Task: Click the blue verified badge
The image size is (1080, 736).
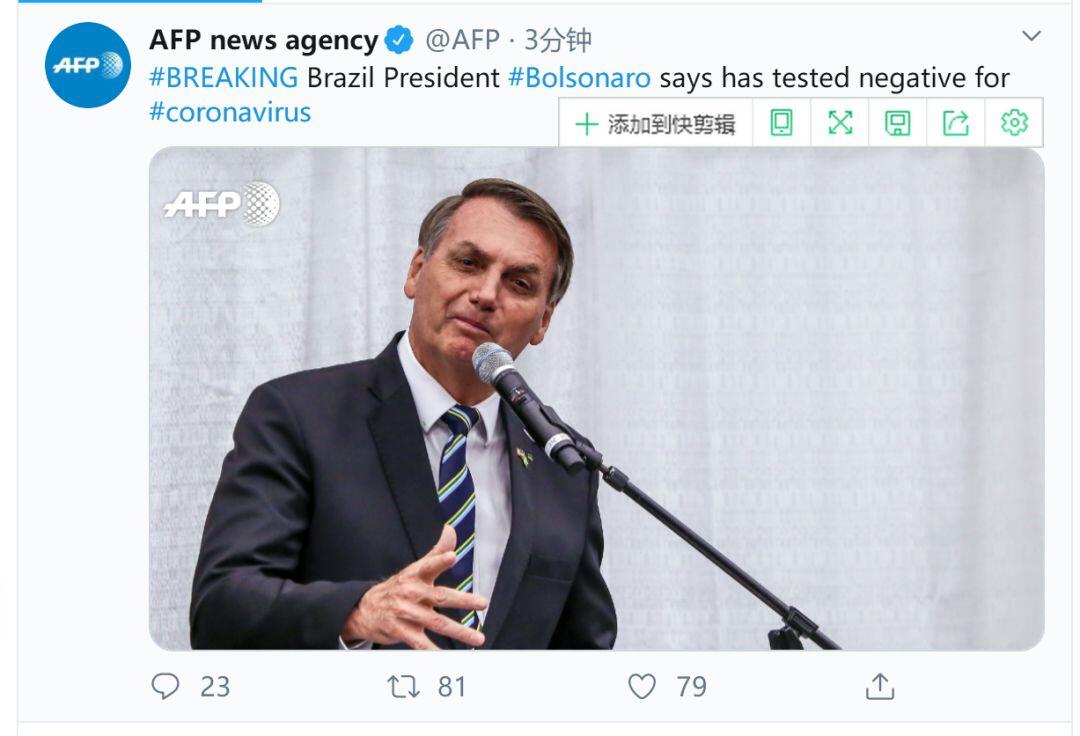Action: point(399,40)
